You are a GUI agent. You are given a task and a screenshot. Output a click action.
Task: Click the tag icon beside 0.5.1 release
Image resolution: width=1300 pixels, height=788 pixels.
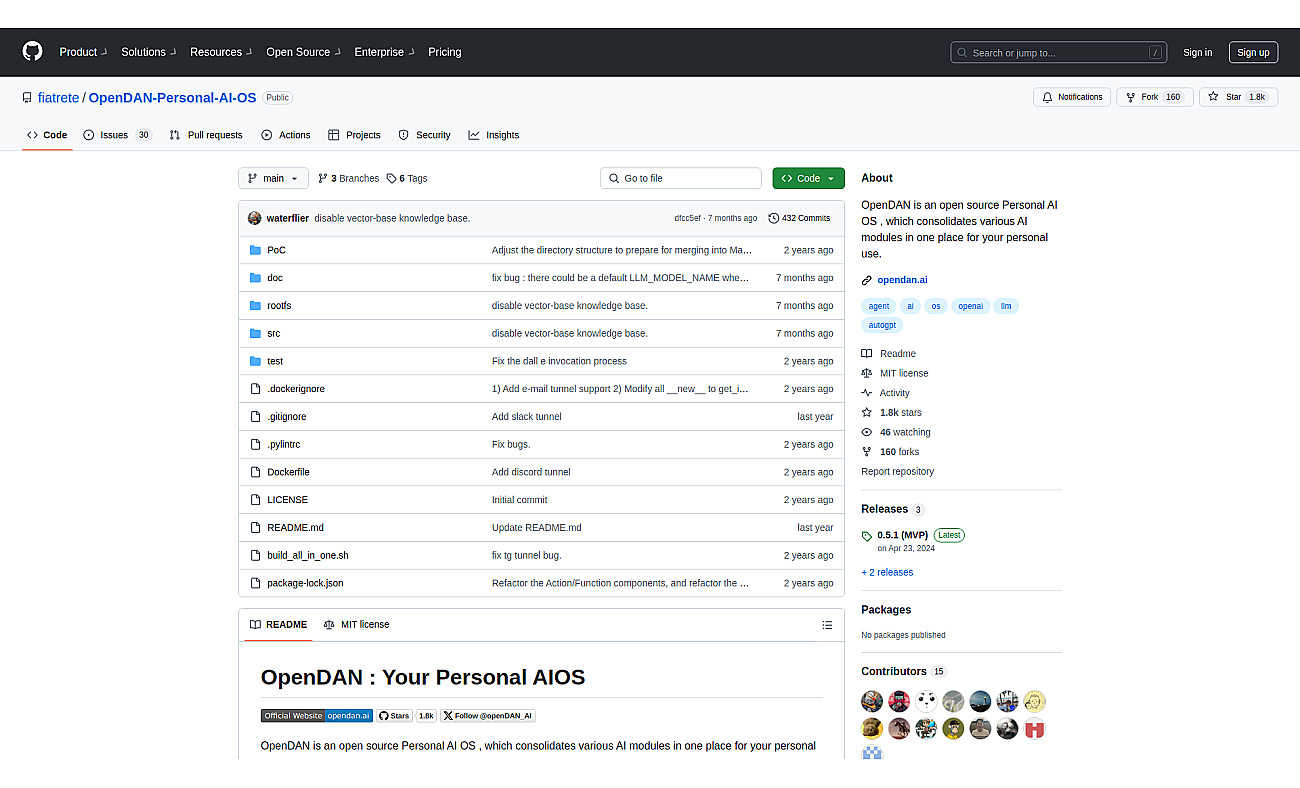click(x=867, y=536)
